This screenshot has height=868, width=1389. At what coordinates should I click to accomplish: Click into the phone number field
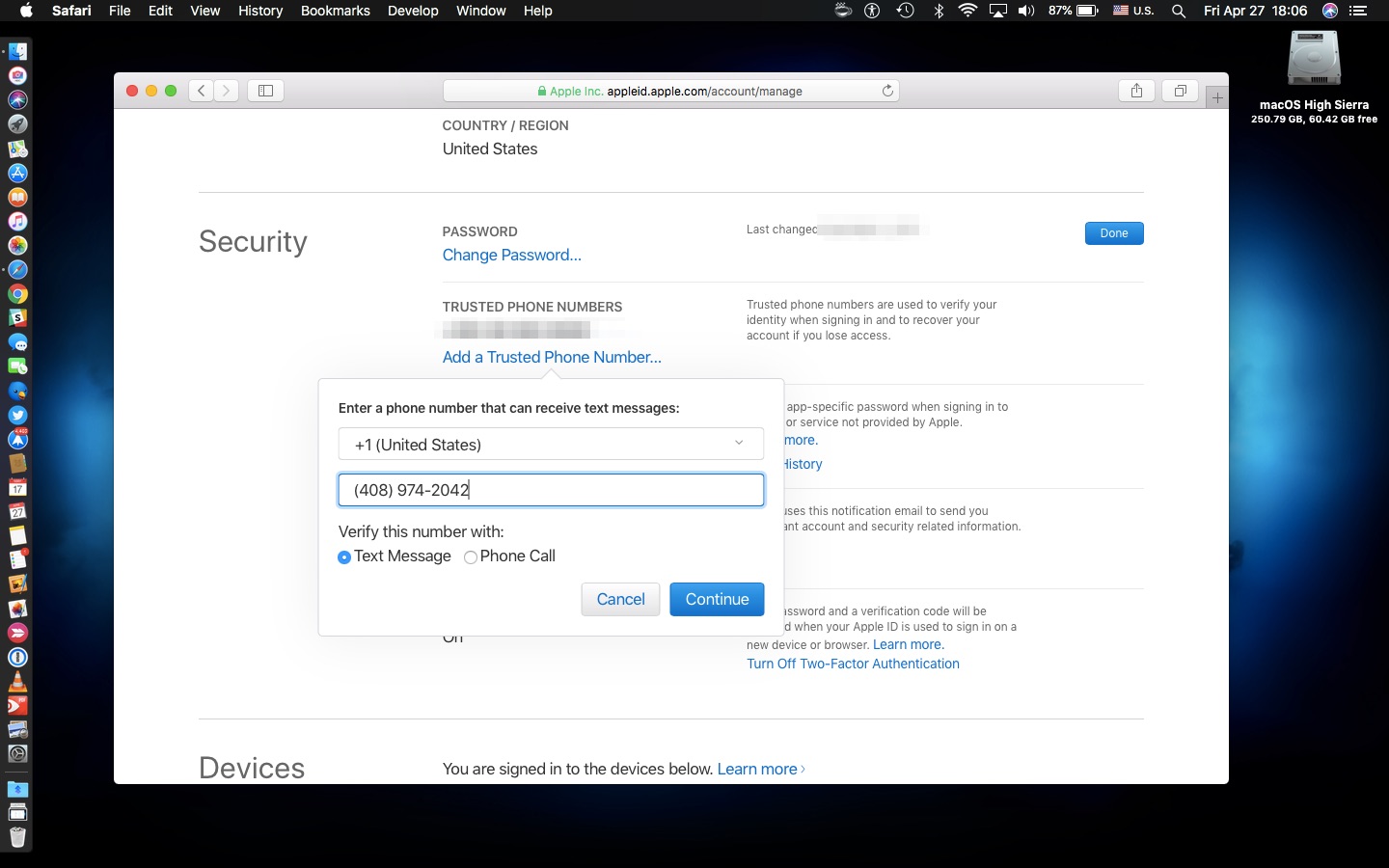(x=551, y=490)
